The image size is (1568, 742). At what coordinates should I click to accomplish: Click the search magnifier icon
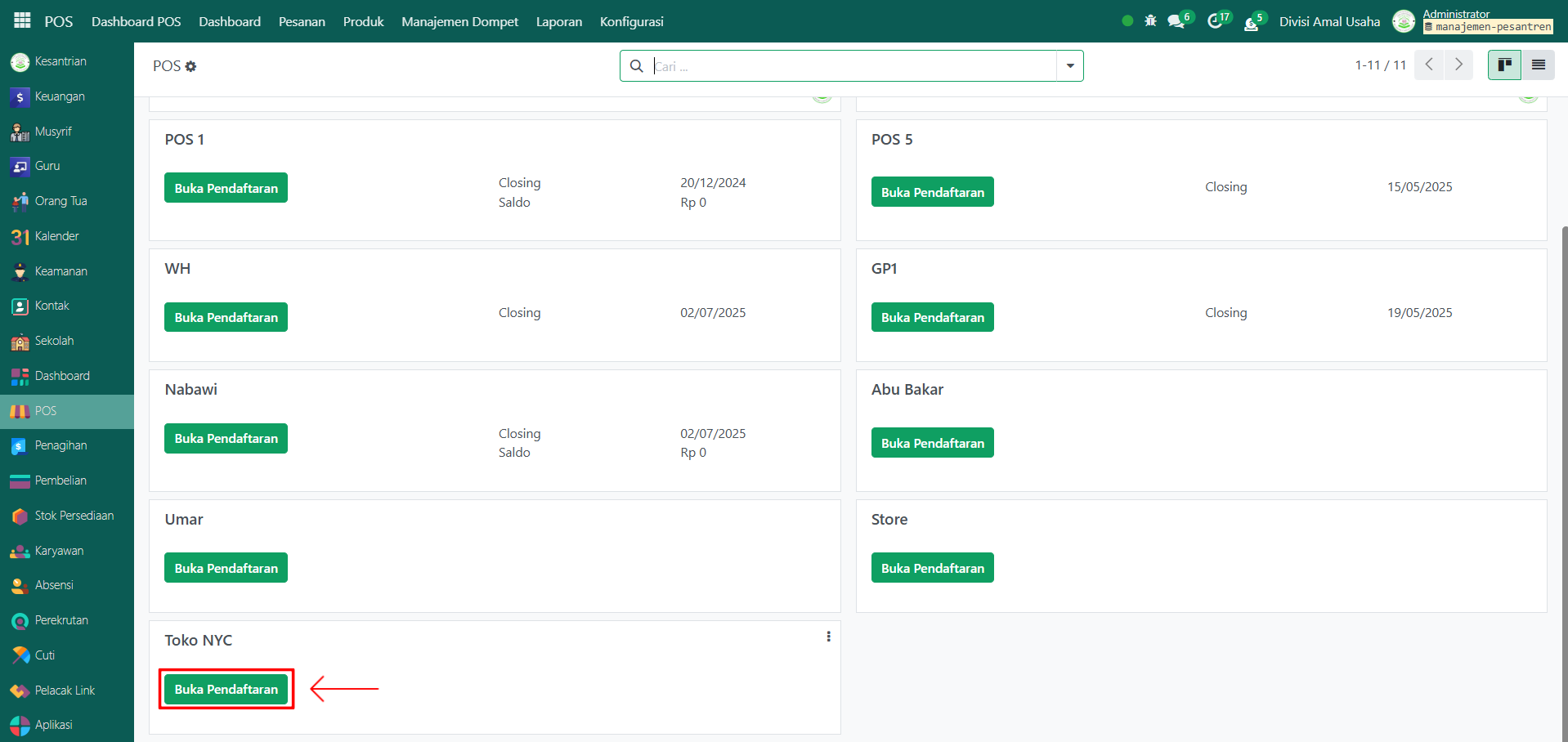(637, 66)
